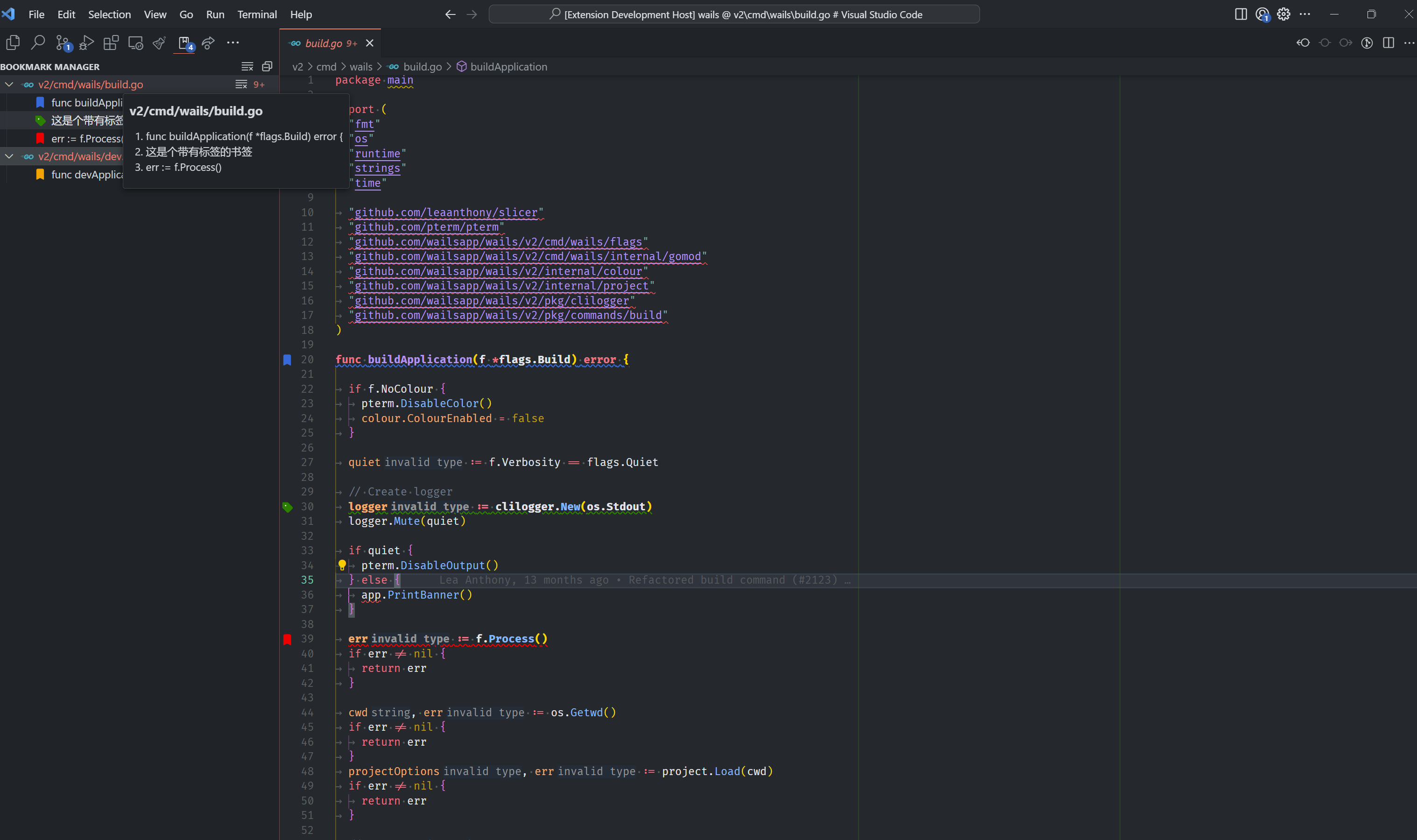Click buildApplication in the breadcrumb

click(508, 67)
